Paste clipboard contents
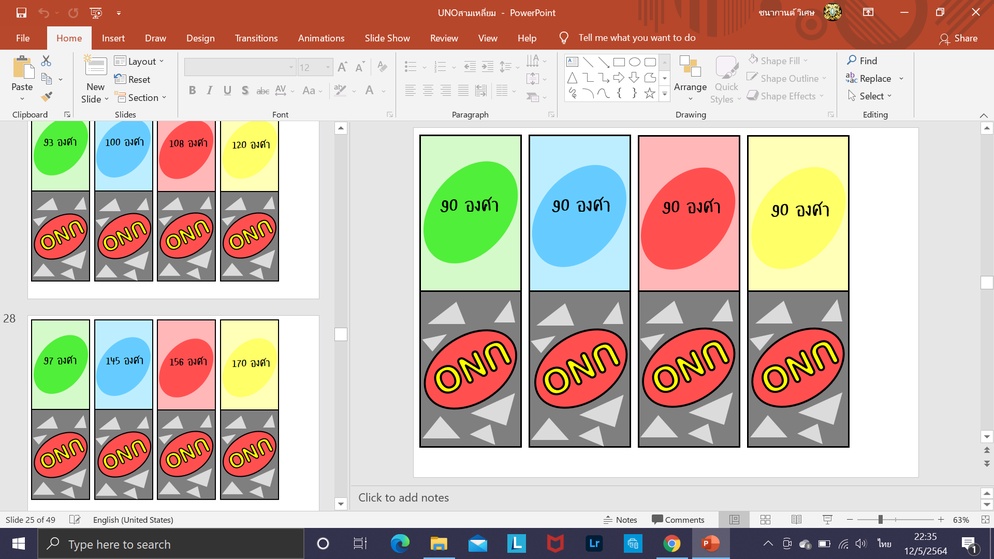This screenshot has height=559, width=994. click(x=22, y=79)
